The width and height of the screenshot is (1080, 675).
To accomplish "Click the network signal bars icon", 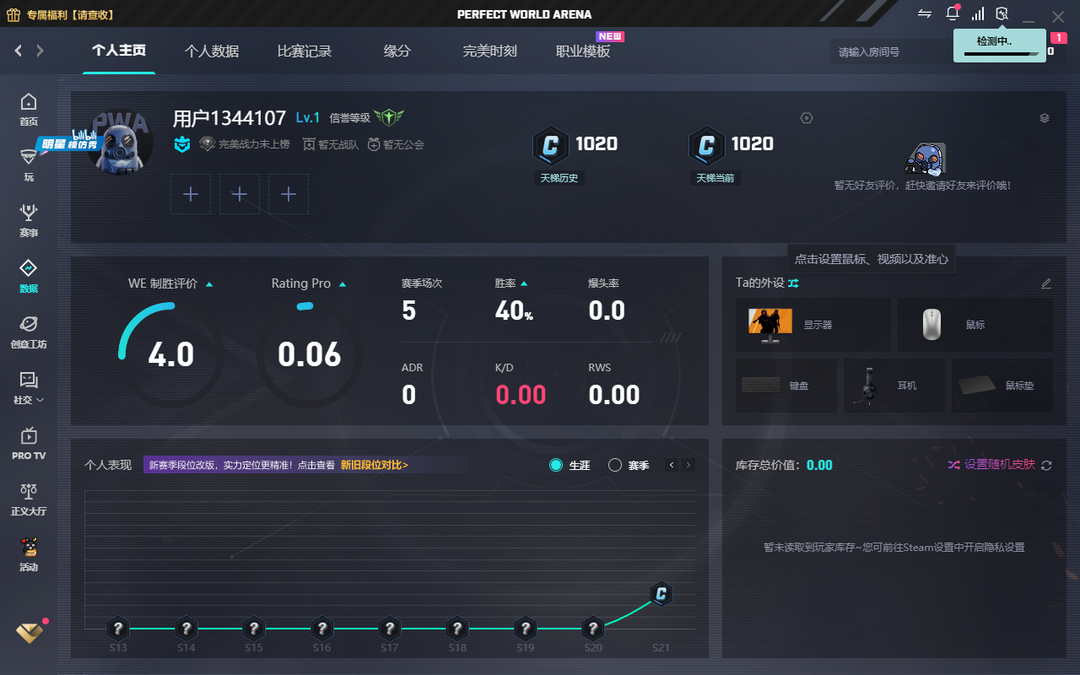I will [x=977, y=14].
